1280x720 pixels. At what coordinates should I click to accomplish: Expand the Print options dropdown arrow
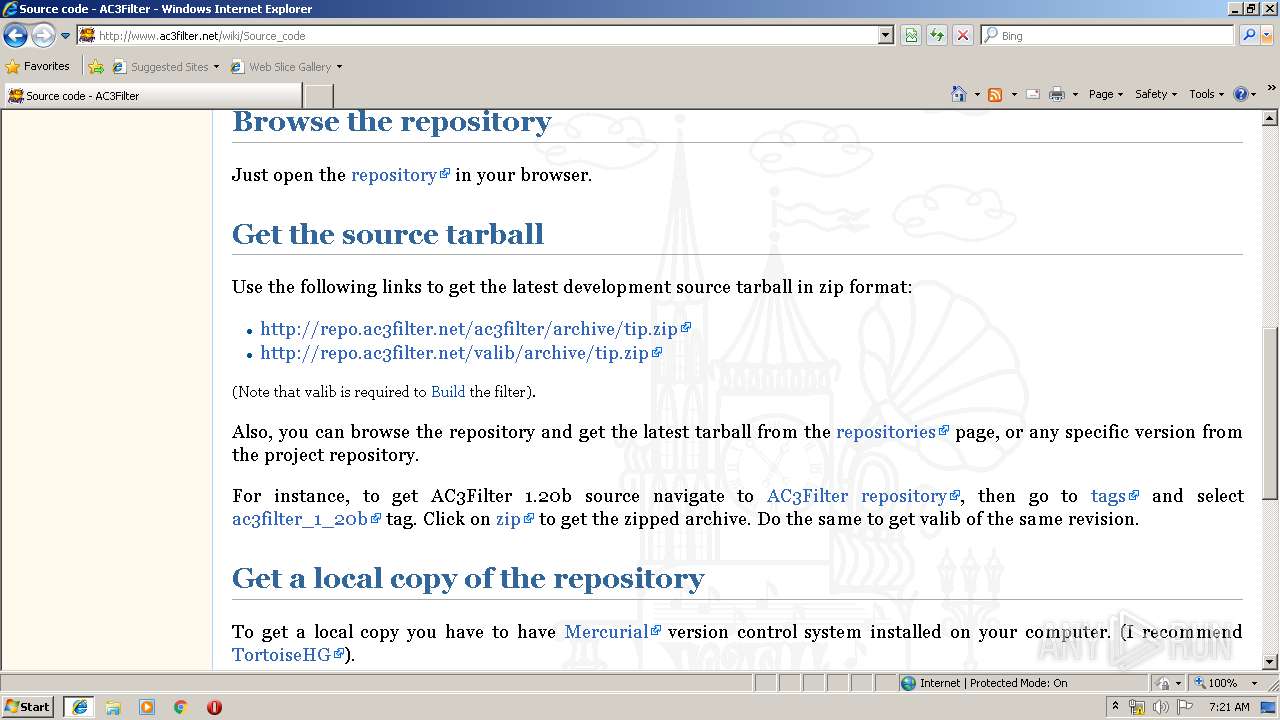pos(1075,94)
